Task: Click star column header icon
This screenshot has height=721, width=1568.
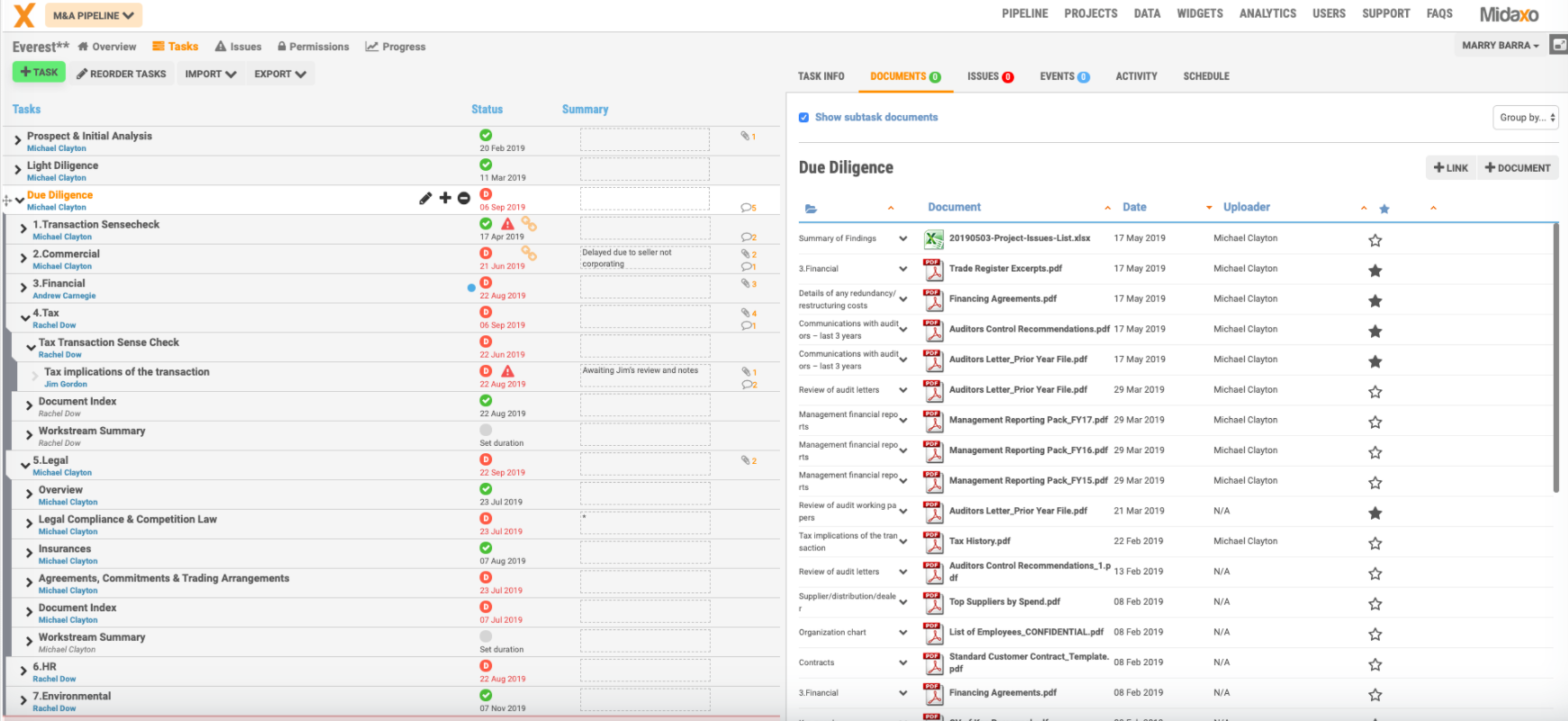Action: click(1384, 209)
